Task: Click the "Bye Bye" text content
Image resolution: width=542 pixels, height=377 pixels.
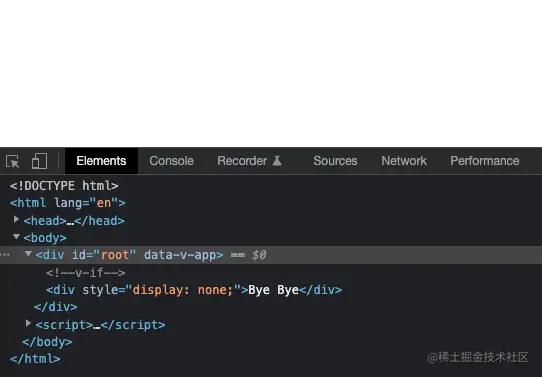Action: click(273, 290)
